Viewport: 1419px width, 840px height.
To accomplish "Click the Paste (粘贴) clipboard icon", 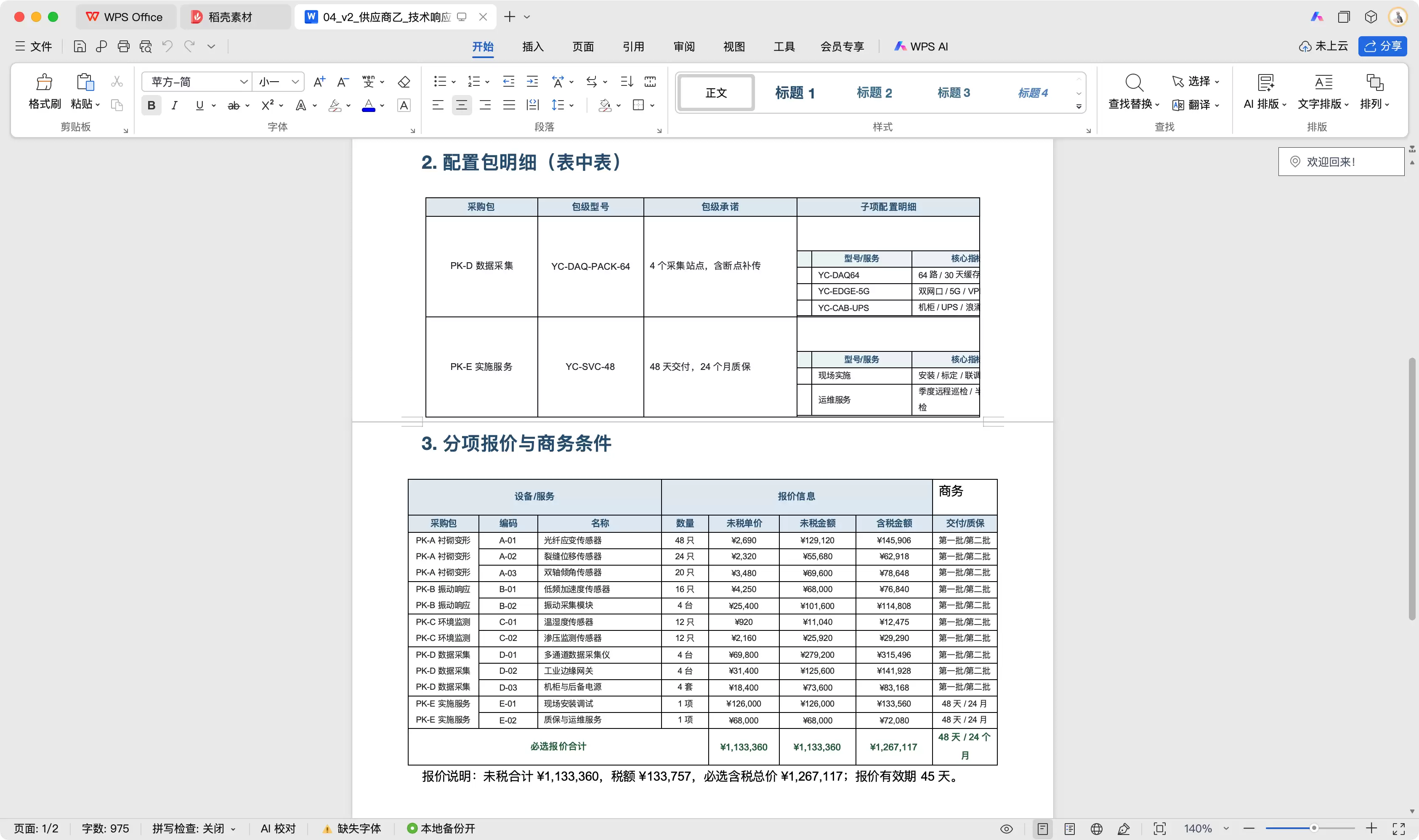I will (x=85, y=82).
